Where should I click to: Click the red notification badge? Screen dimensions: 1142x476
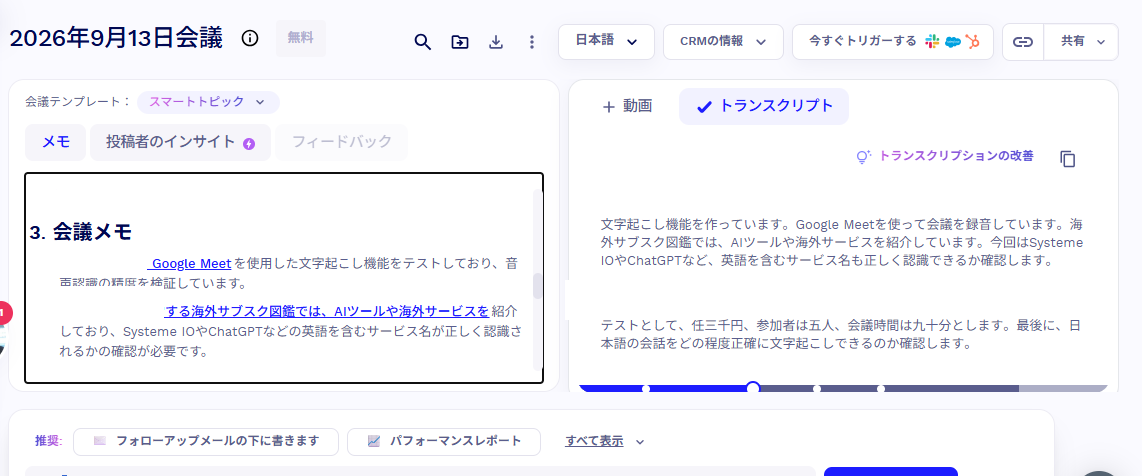click(4, 313)
